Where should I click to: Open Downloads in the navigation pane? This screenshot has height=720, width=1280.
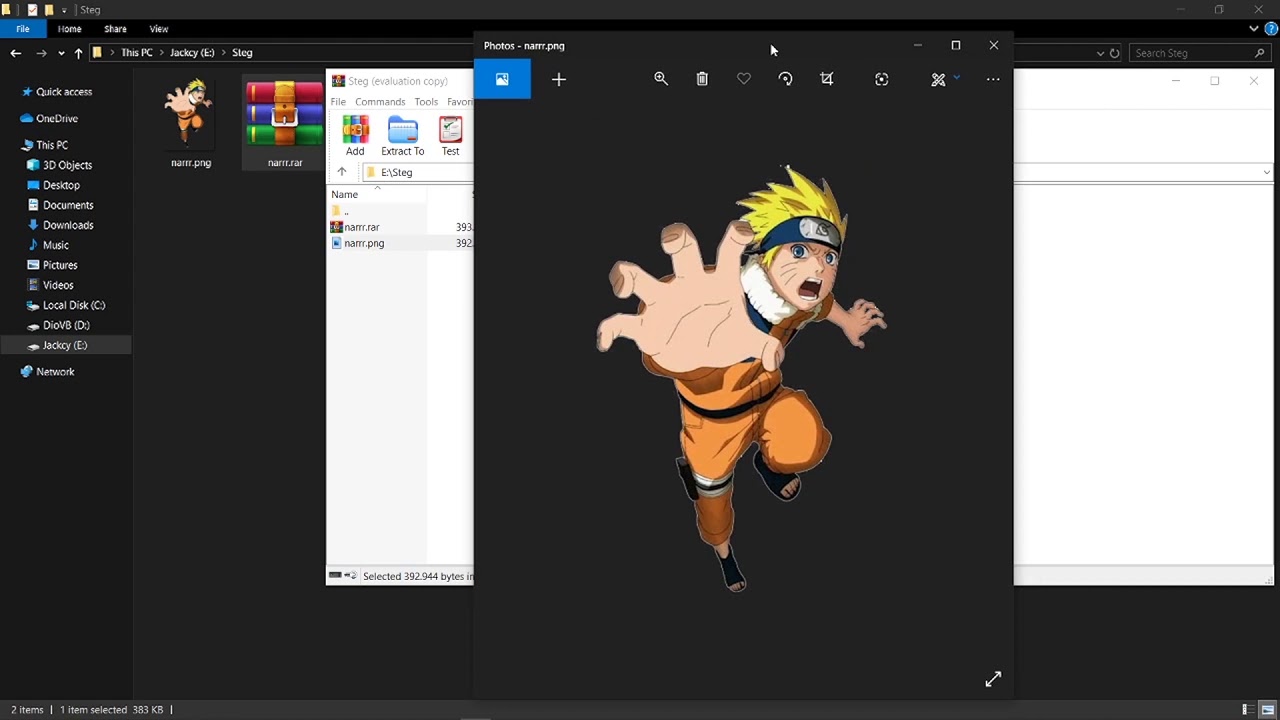click(68, 225)
